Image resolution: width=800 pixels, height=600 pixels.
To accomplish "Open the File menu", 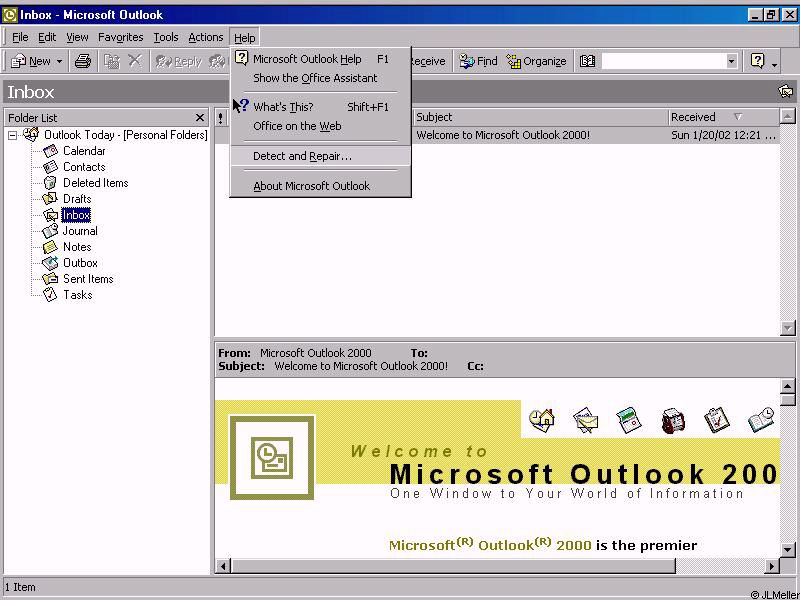I will pos(20,37).
